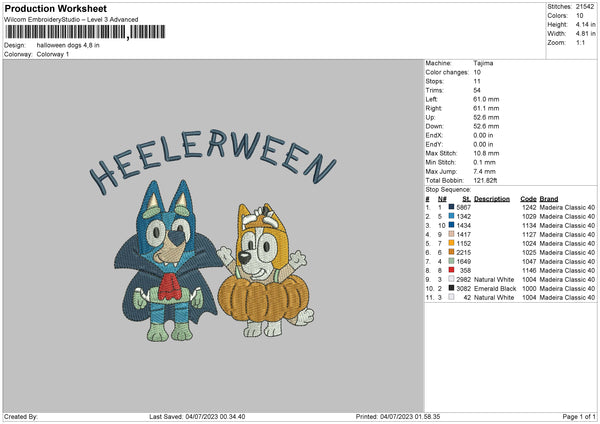Image resolution: width=600 pixels, height=424 pixels.
Task: Click the Height value 4.14 in
Action: pyautogui.click(x=585, y=24)
